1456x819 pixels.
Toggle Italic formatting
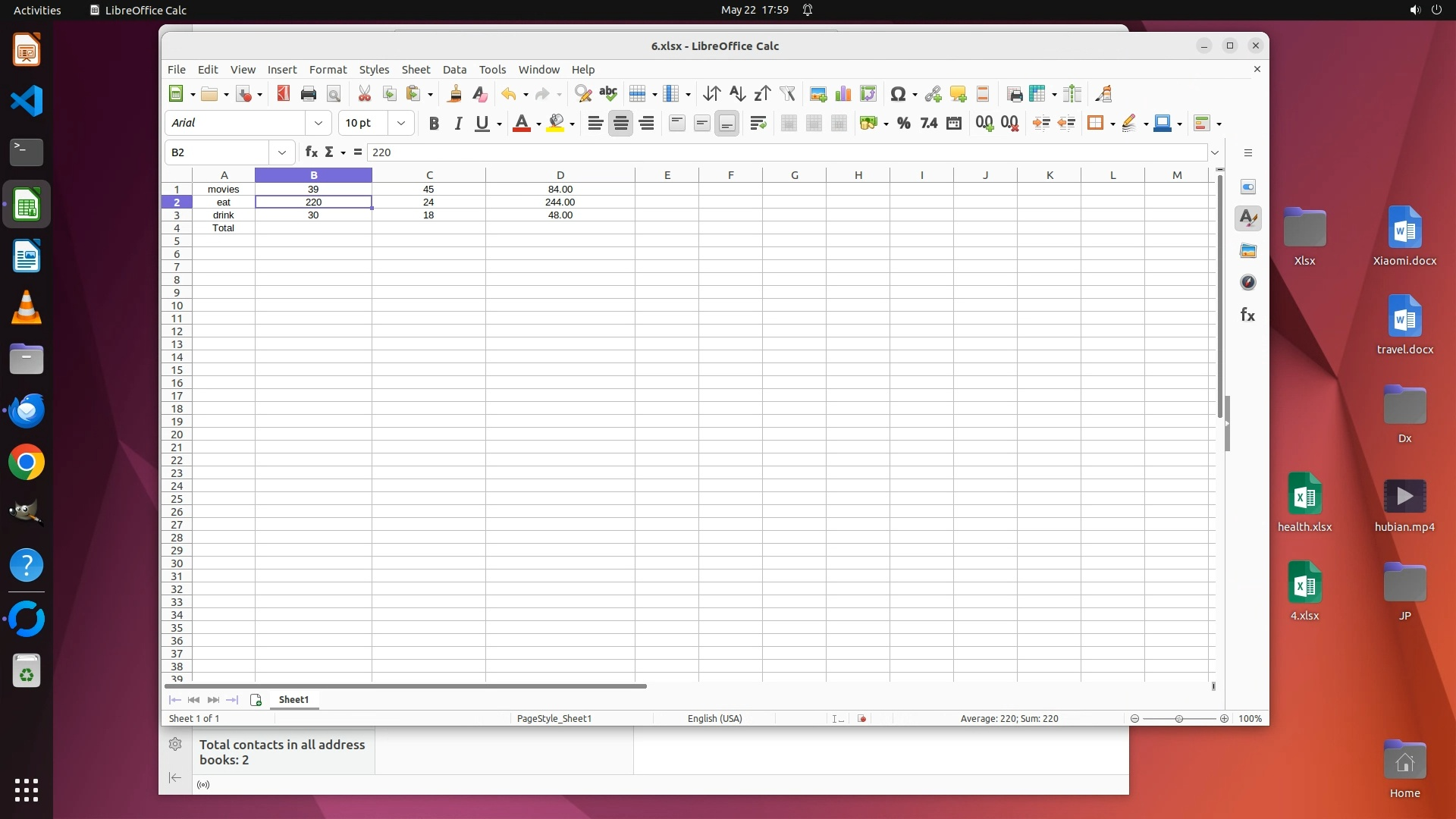[458, 124]
